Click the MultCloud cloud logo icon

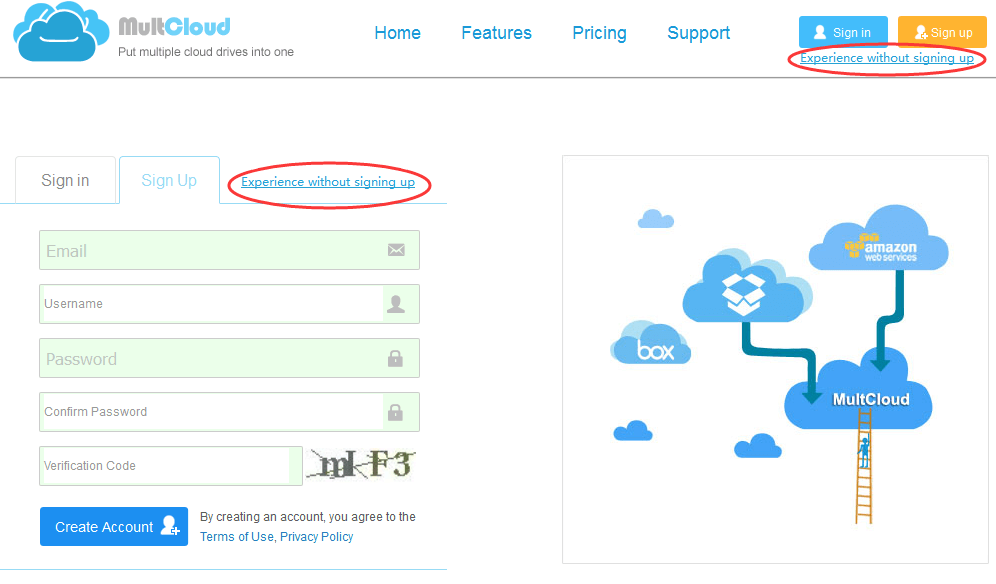pyautogui.click(x=60, y=32)
